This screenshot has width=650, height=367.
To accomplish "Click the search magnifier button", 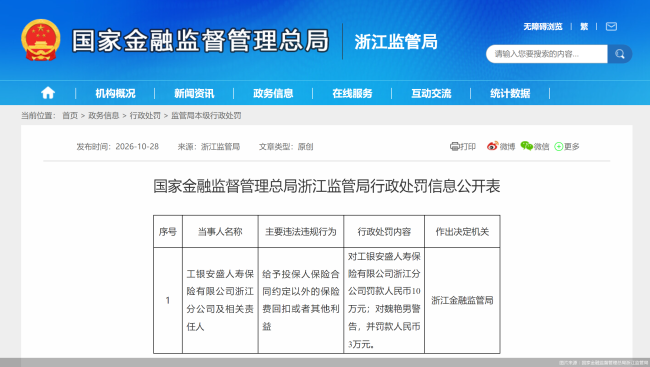I will [620, 54].
